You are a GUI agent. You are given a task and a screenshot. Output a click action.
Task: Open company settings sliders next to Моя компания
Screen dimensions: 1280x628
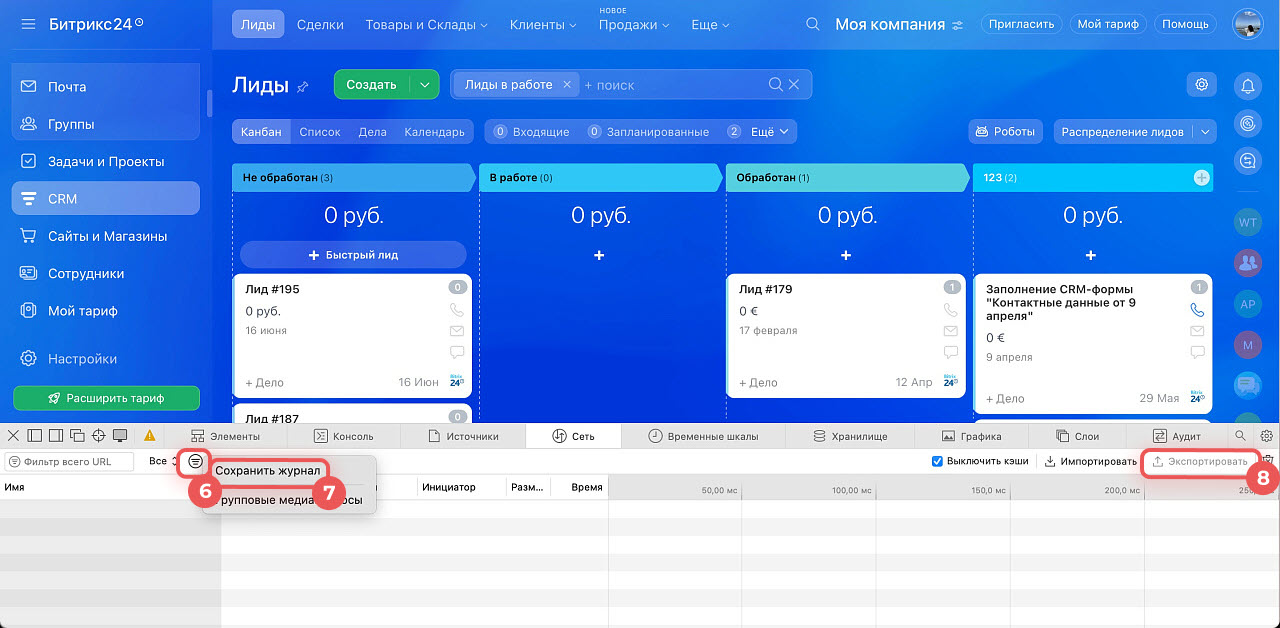pos(958,25)
